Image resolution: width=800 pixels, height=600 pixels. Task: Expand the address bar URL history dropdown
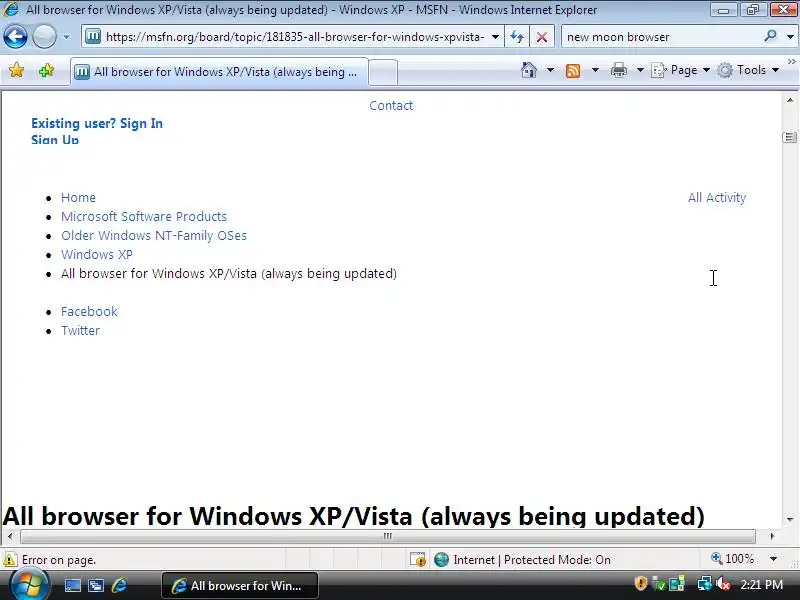click(495, 37)
